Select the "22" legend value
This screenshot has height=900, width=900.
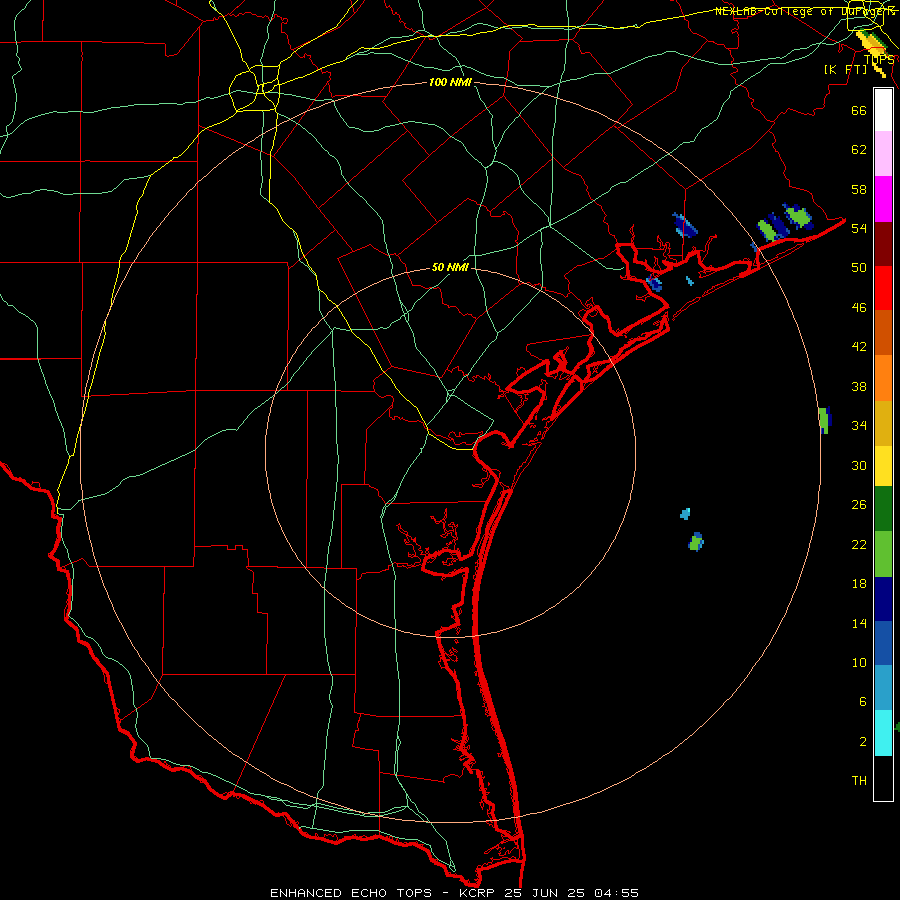click(x=859, y=544)
